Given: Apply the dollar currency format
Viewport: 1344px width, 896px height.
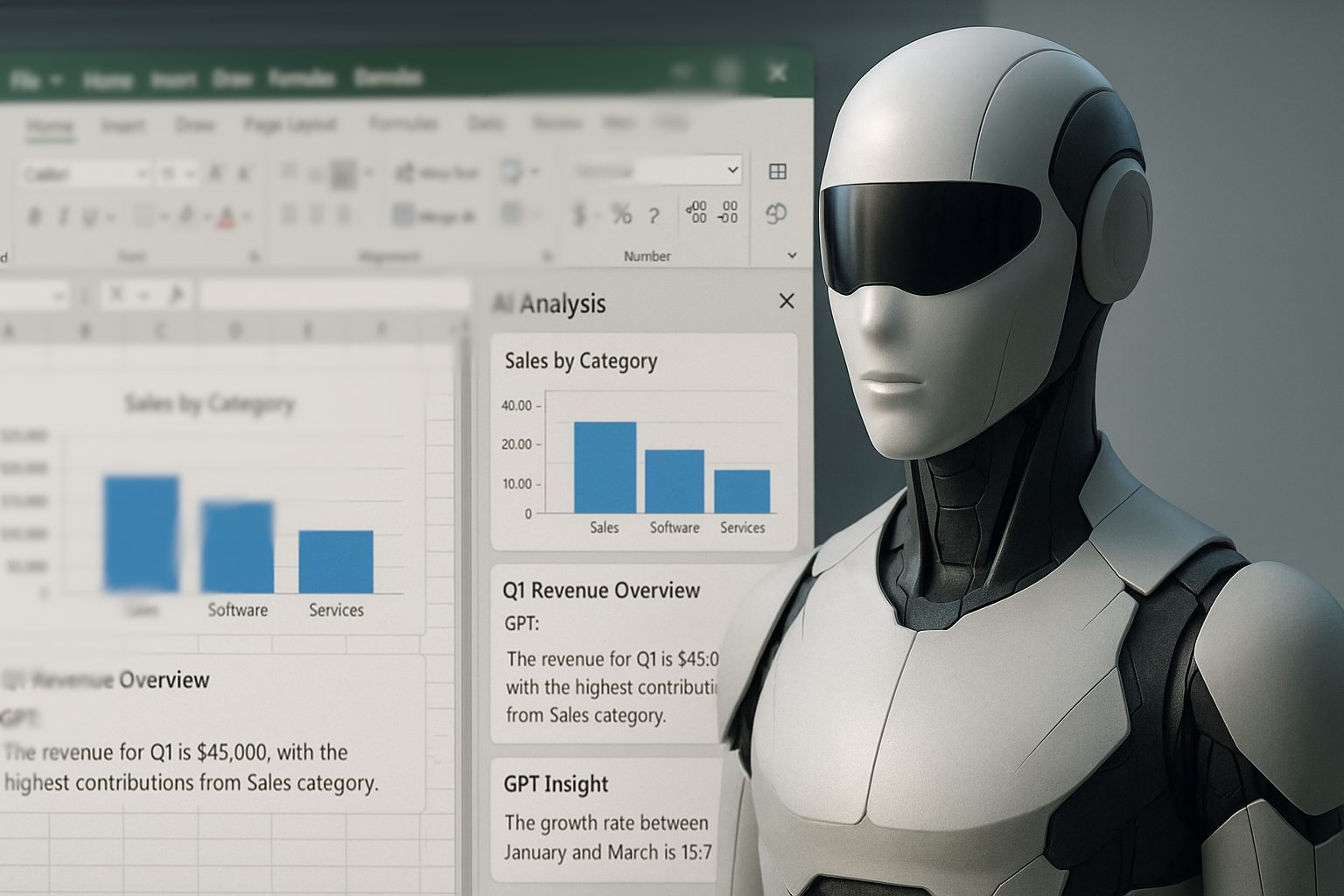Looking at the screenshot, I should coord(579,214).
